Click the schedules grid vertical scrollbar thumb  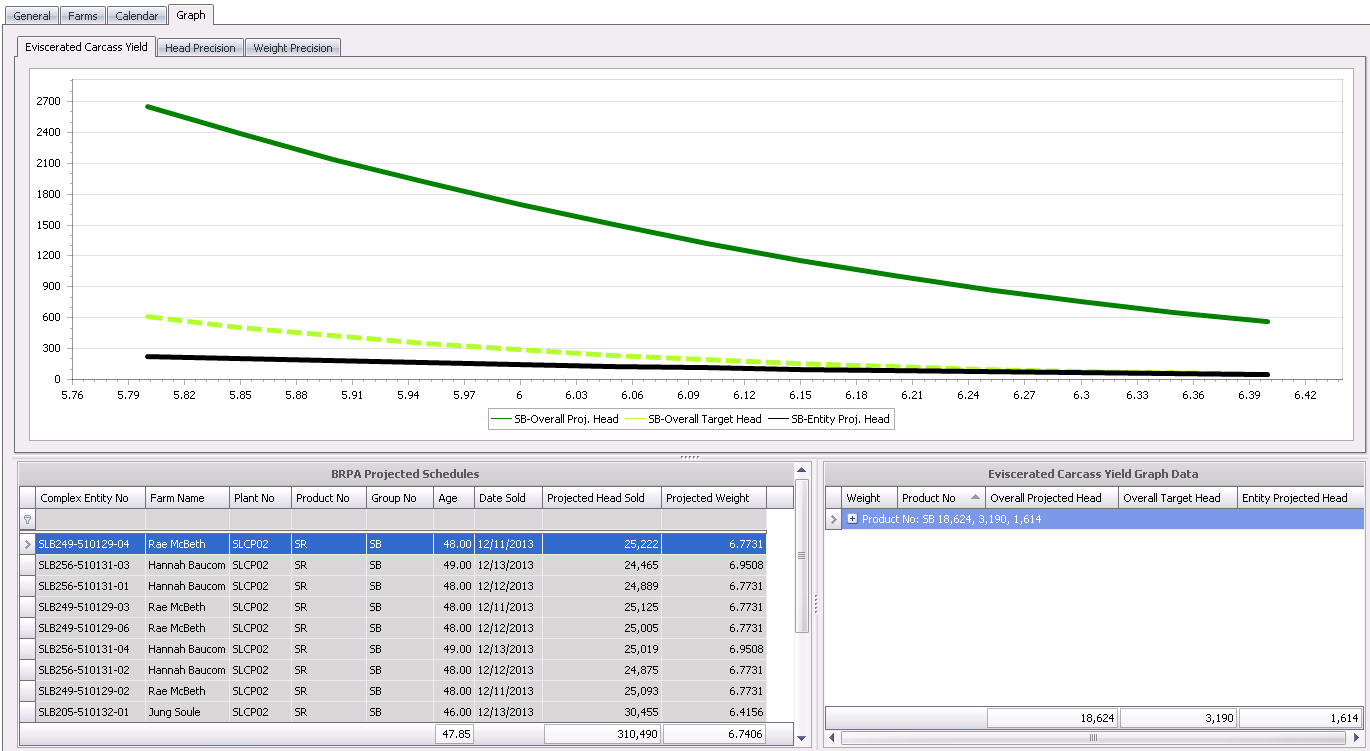tap(802, 555)
